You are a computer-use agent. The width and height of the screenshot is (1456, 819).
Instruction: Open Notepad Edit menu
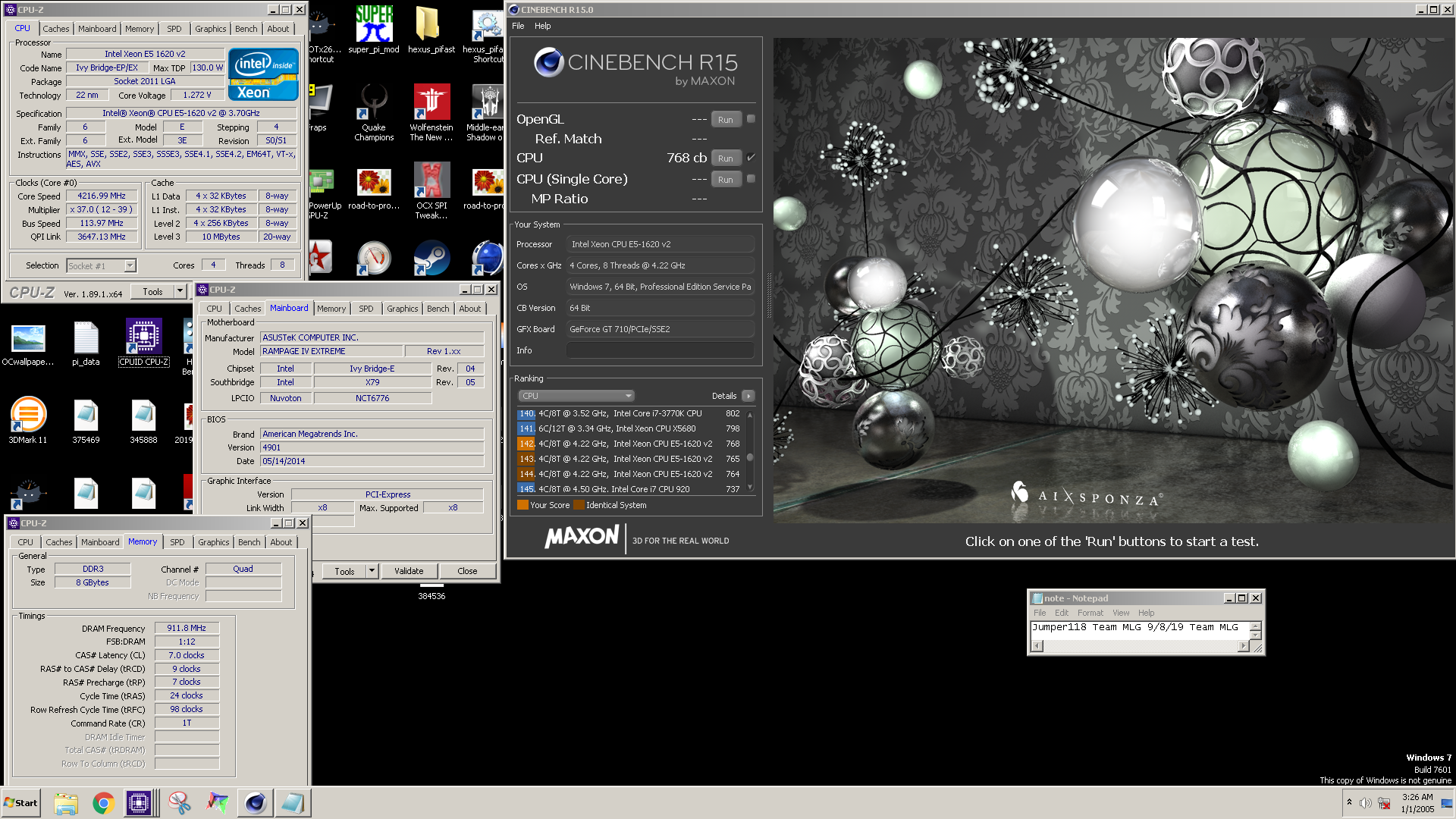pos(1061,613)
